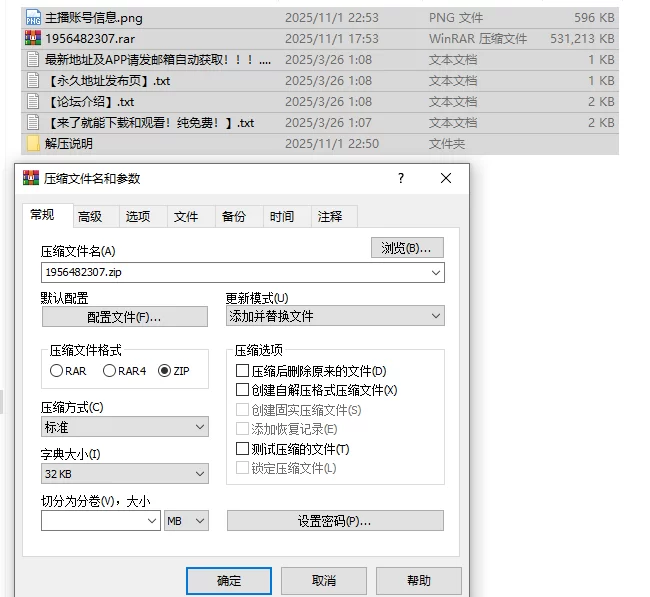Click the 配置文件(F)... button
The width and height of the screenshot is (650, 597).
coord(125,317)
